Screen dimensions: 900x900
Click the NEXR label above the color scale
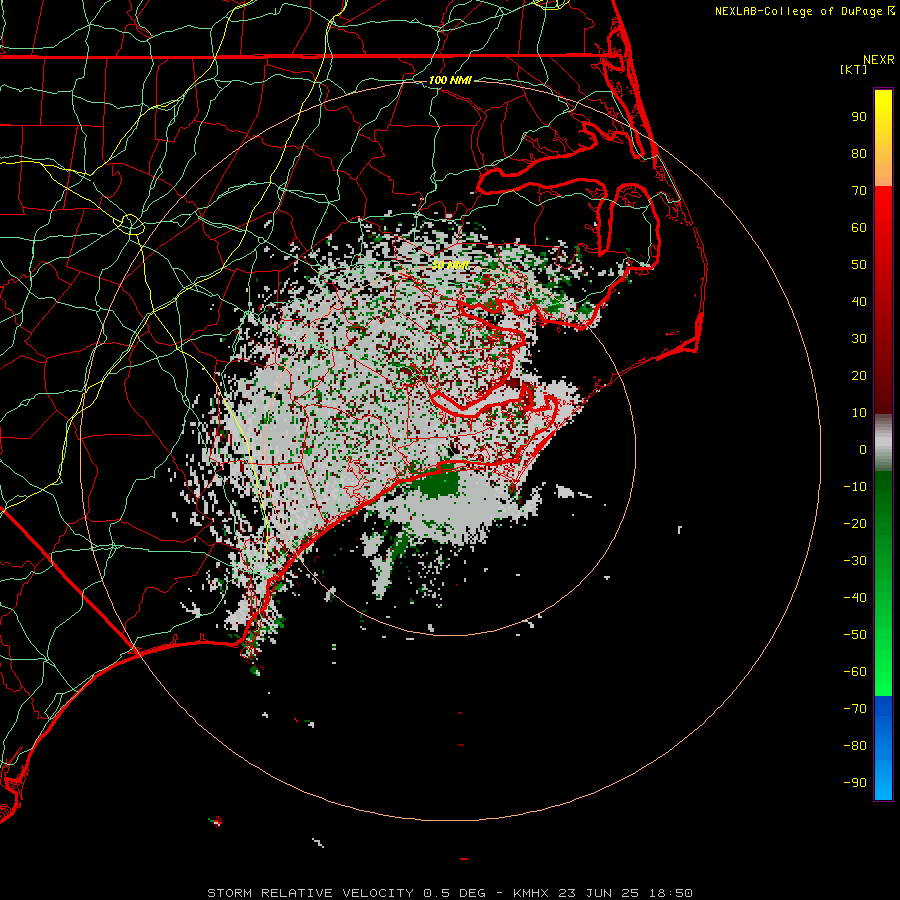[x=878, y=60]
